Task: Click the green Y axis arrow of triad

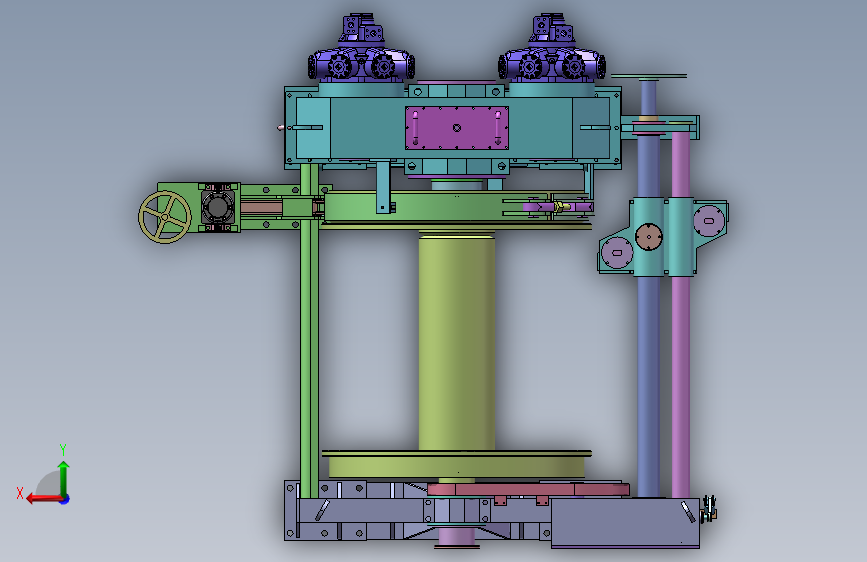Action: (x=63, y=478)
